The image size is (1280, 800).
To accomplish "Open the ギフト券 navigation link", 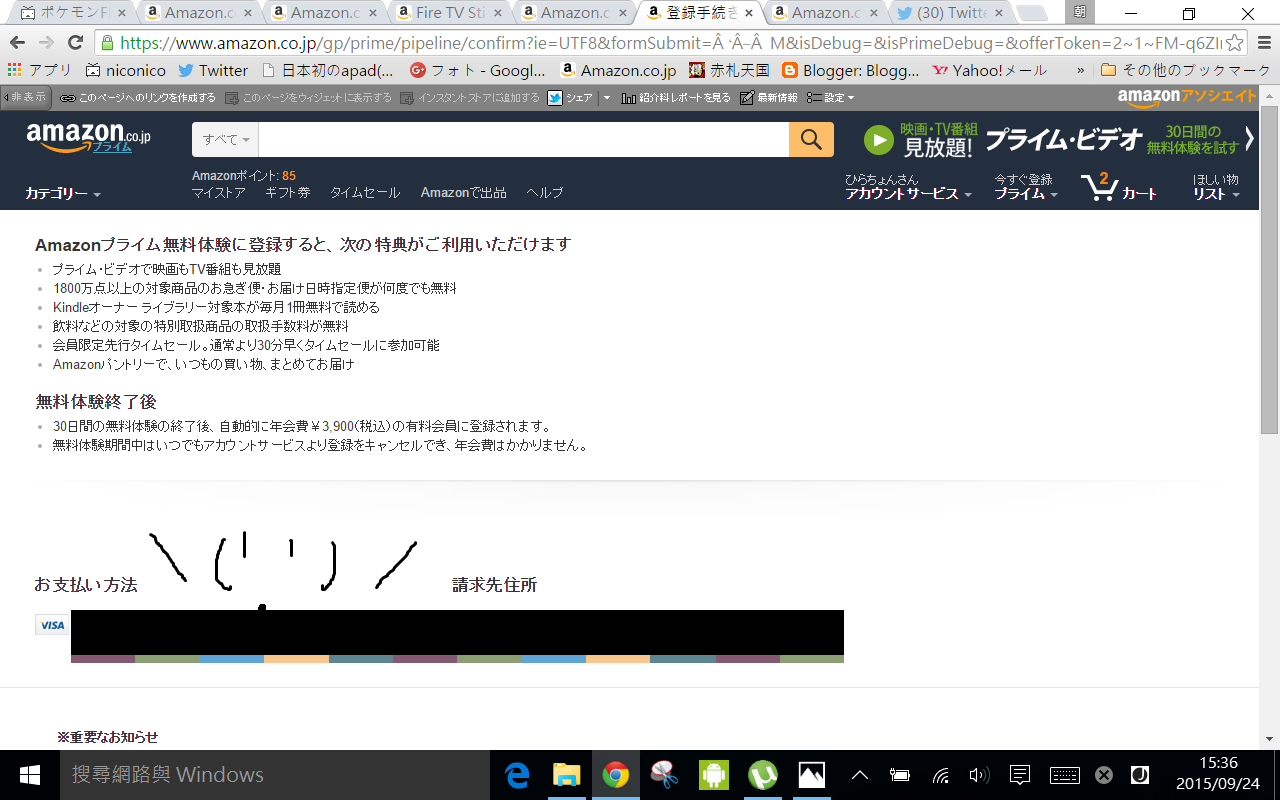I will click(288, 193).
